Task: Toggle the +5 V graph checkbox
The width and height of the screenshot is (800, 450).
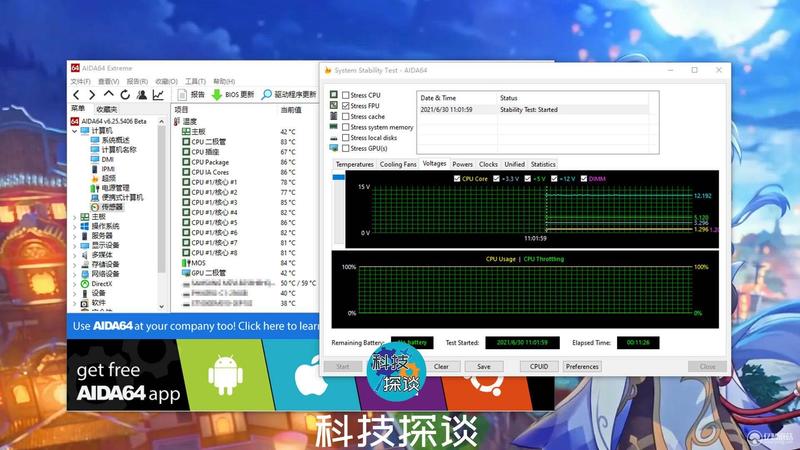Action: click(x=528, y=179)
